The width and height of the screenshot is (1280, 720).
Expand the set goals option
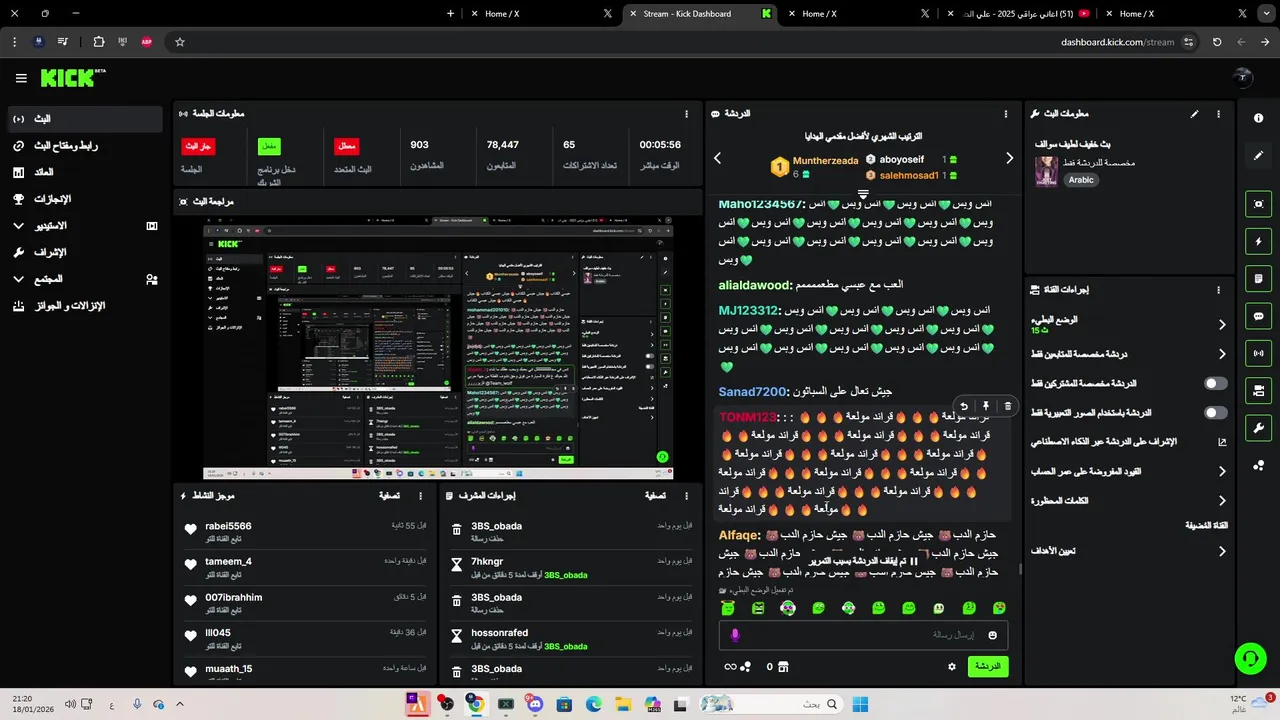tap(1222, 551)
